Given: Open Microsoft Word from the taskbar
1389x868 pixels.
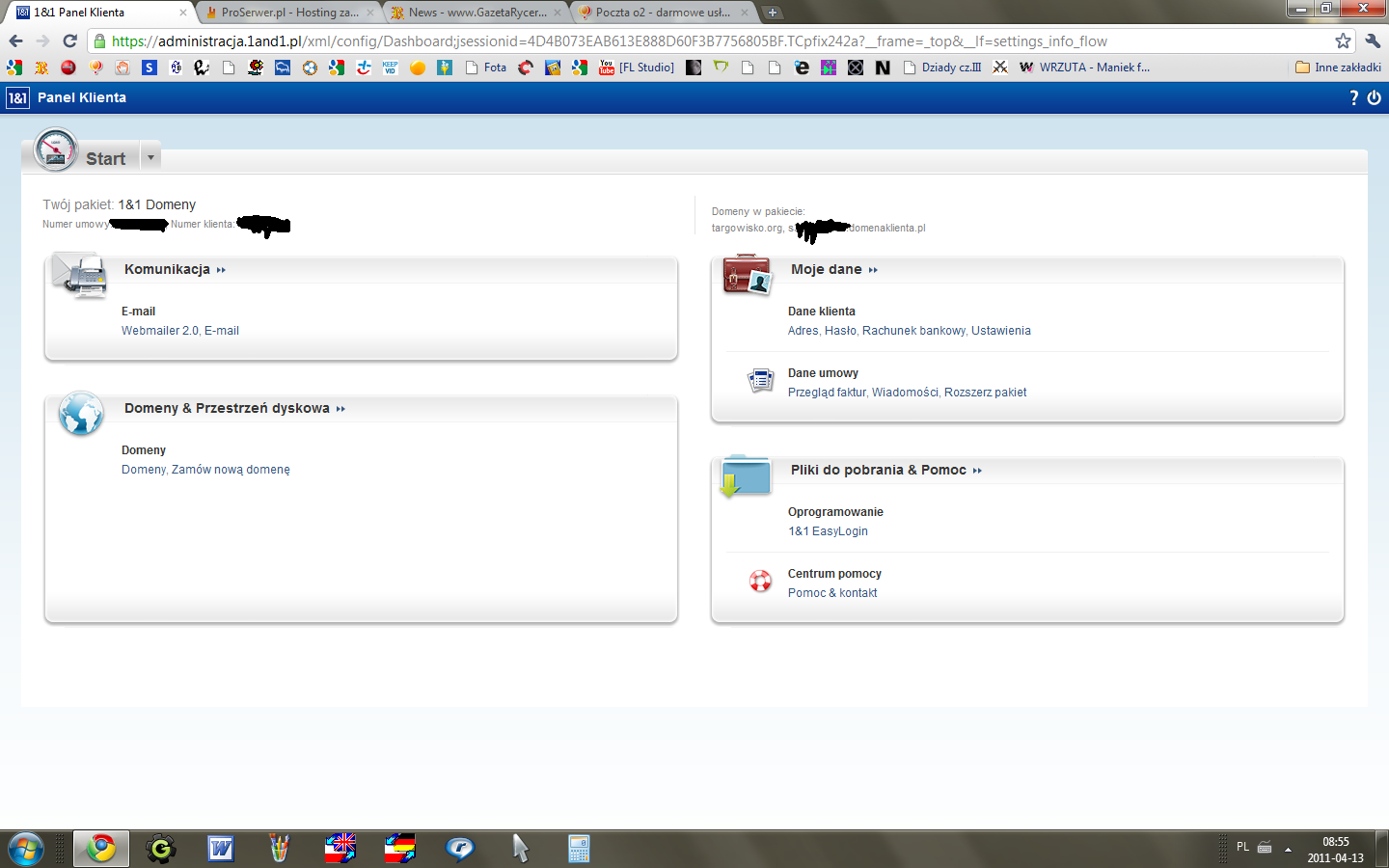Looking at the screenshot, I should [x=221, y=849].
